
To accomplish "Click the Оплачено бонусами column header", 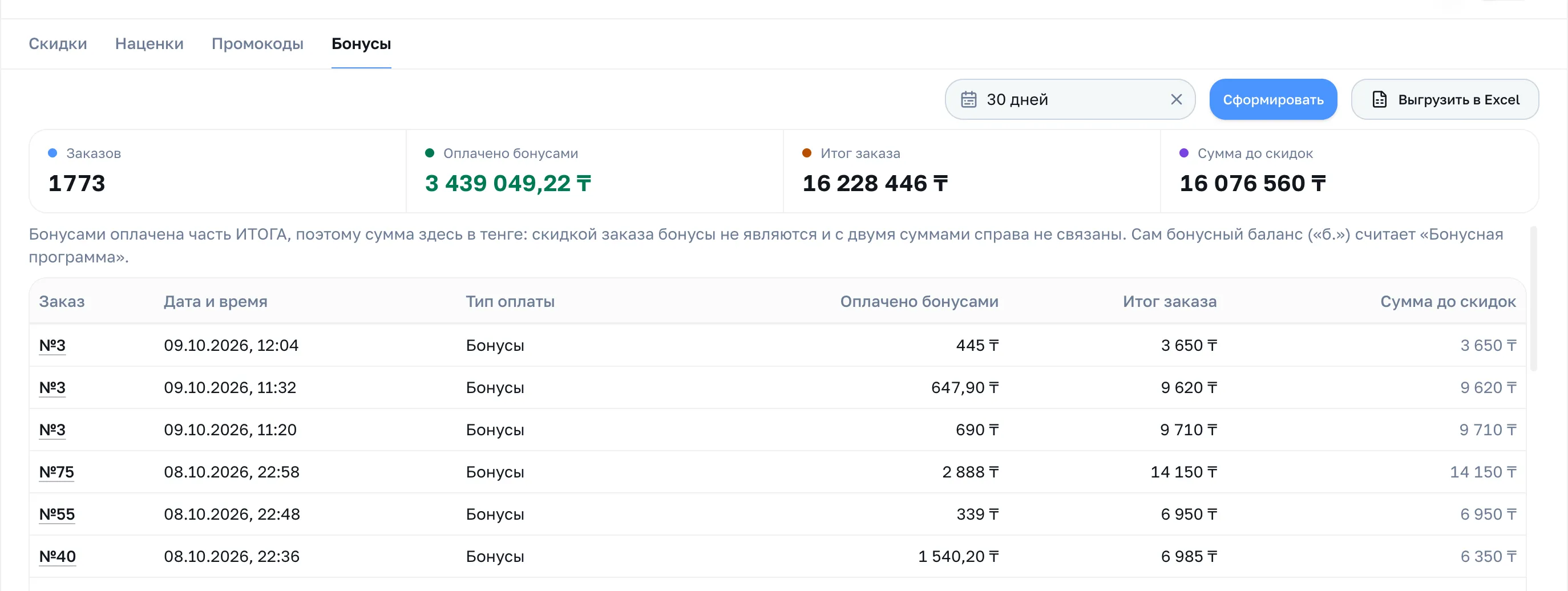I will pyautogui.click(x=919, y=301).
